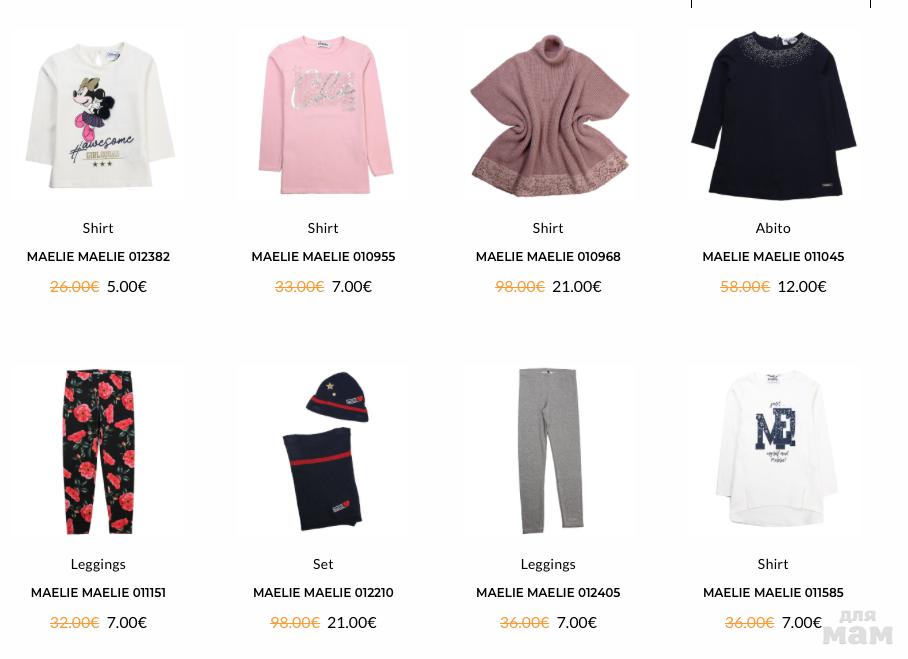Open the pink long-sleeve shirt image
The image size is (908, 659).
[323, 114]
